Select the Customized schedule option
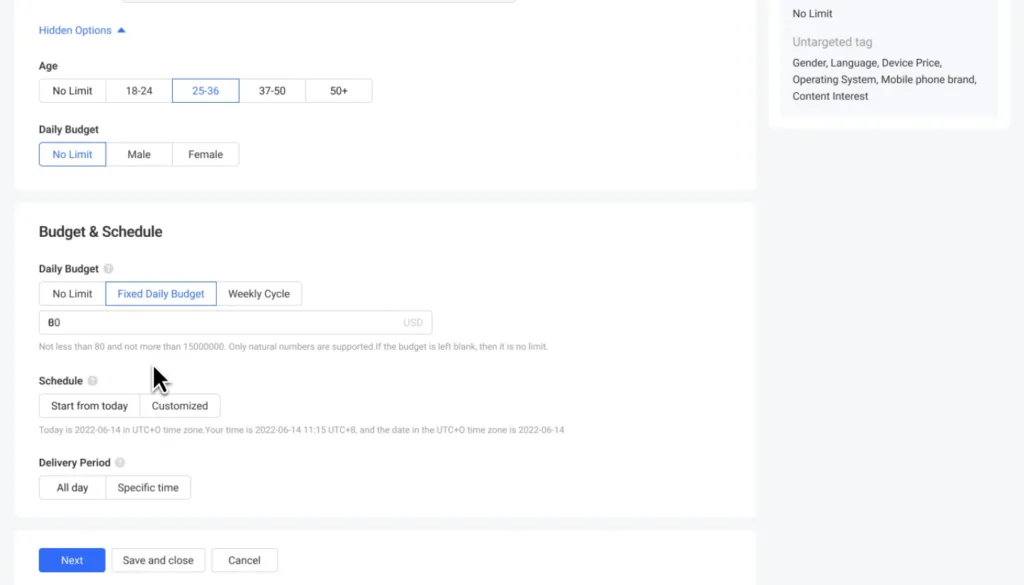1024x585 pixels. [x=180, y=406]
